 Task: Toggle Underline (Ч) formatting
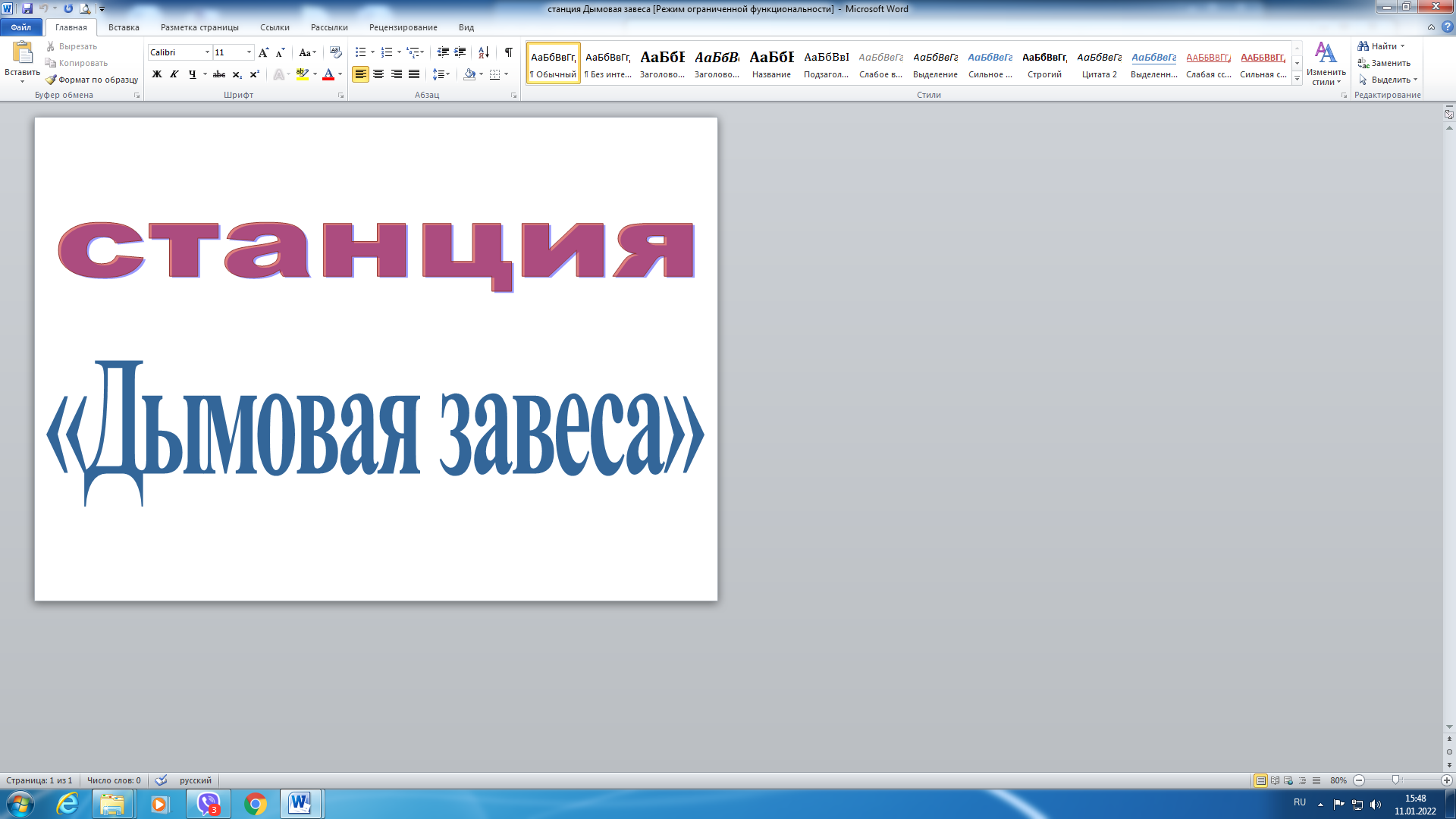(x=192, y=74)
